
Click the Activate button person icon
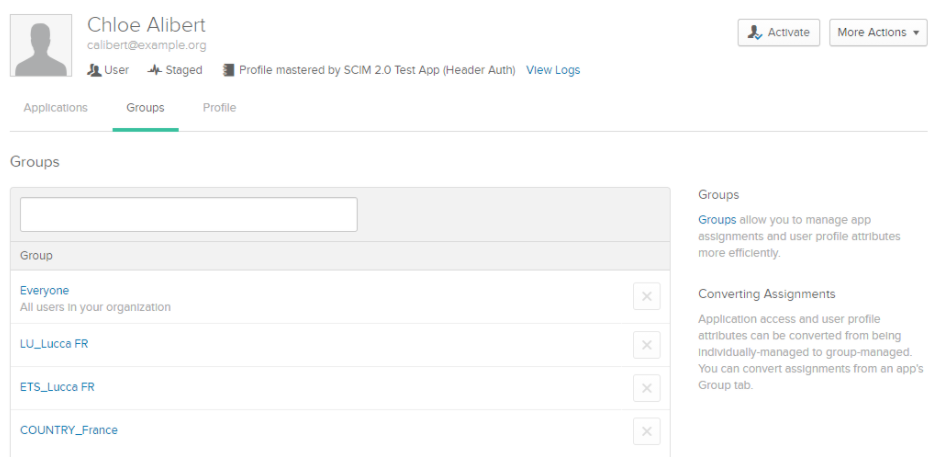755,33
